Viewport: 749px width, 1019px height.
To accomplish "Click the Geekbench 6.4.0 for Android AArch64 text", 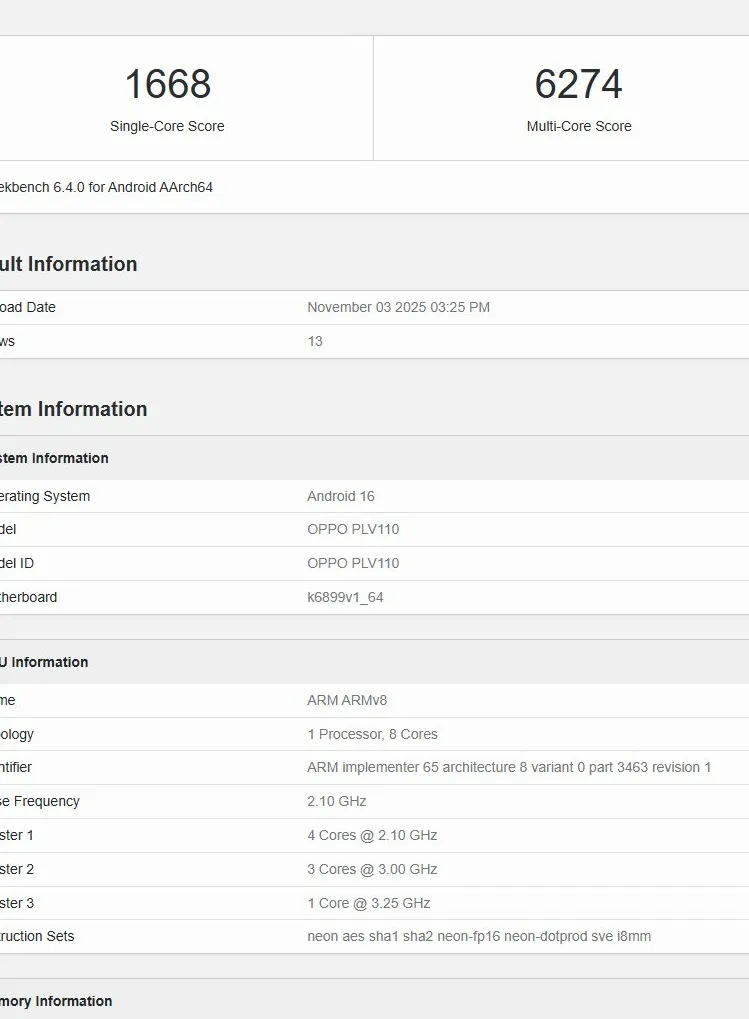I will tap(105, 187).
